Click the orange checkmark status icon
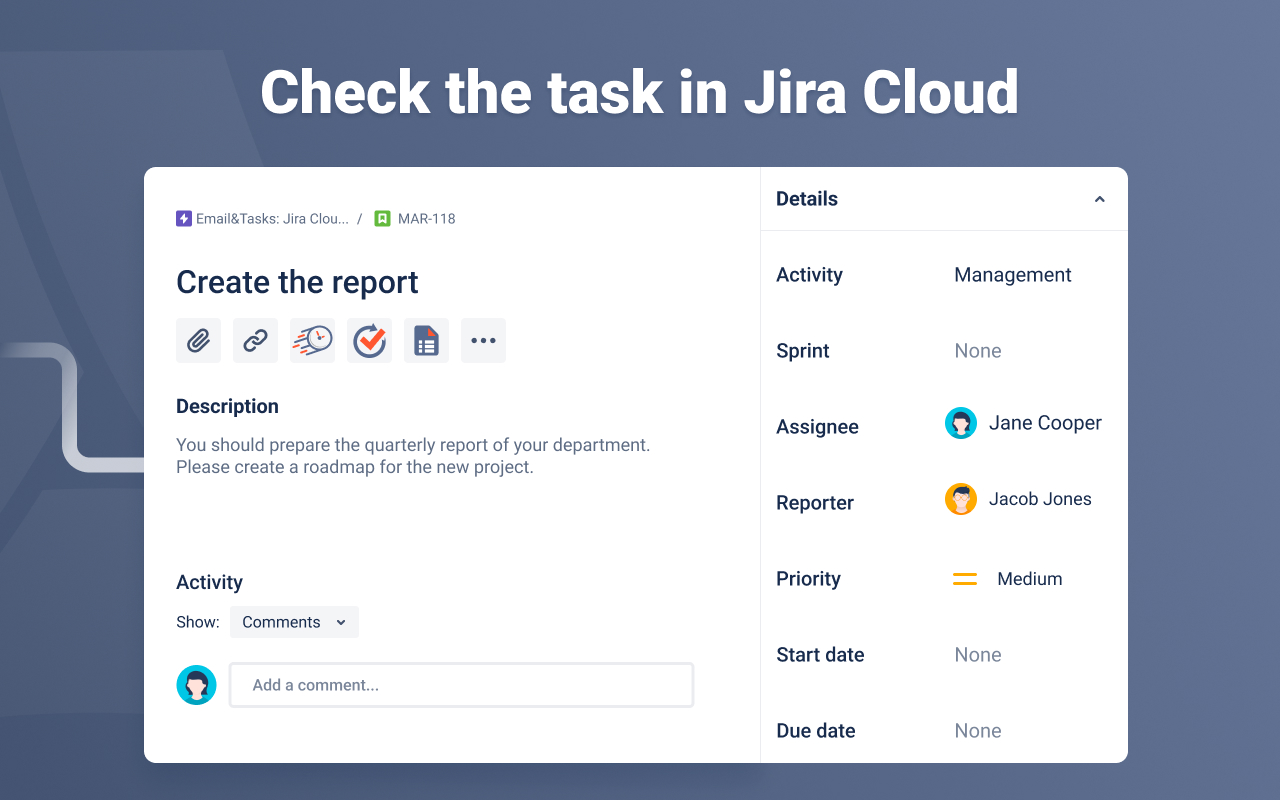This screenshot has width=1280, height=800. [x=369, y=340]
